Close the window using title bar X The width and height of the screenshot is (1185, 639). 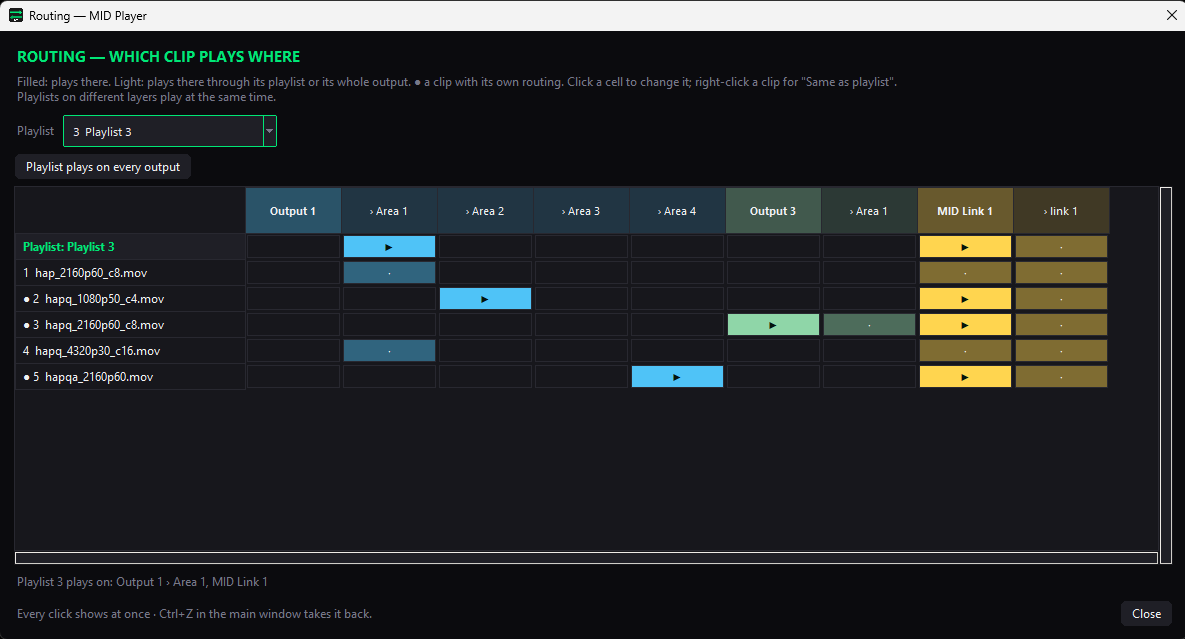tap(1171, 15)
